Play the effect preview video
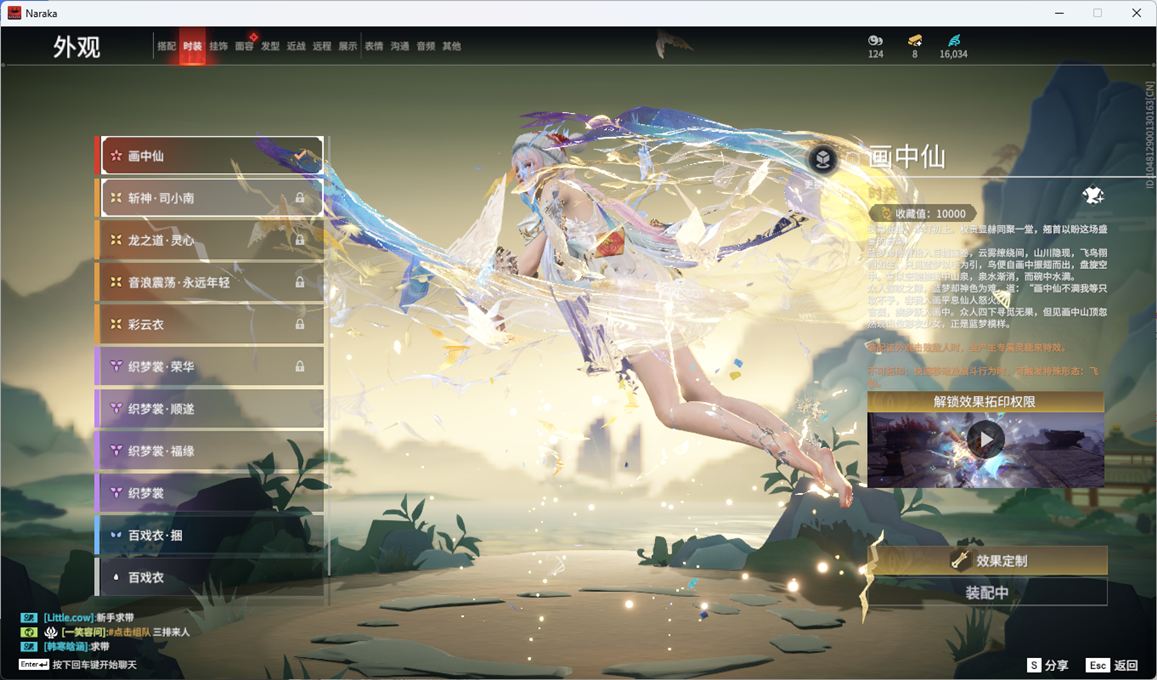This screenshot has width=1157, height=680. tap(985, 440)
